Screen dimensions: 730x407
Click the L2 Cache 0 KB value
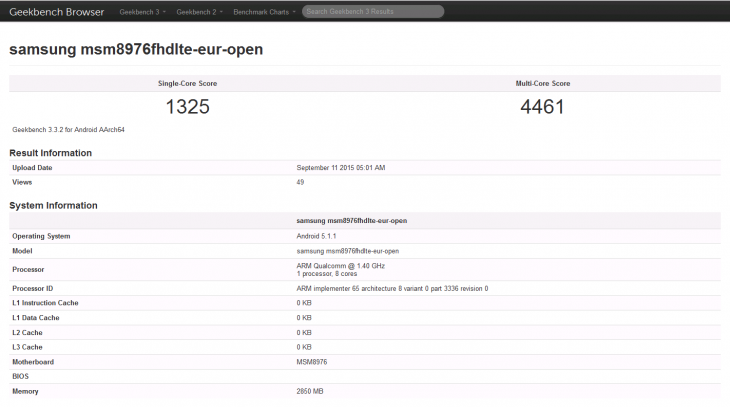304,332
